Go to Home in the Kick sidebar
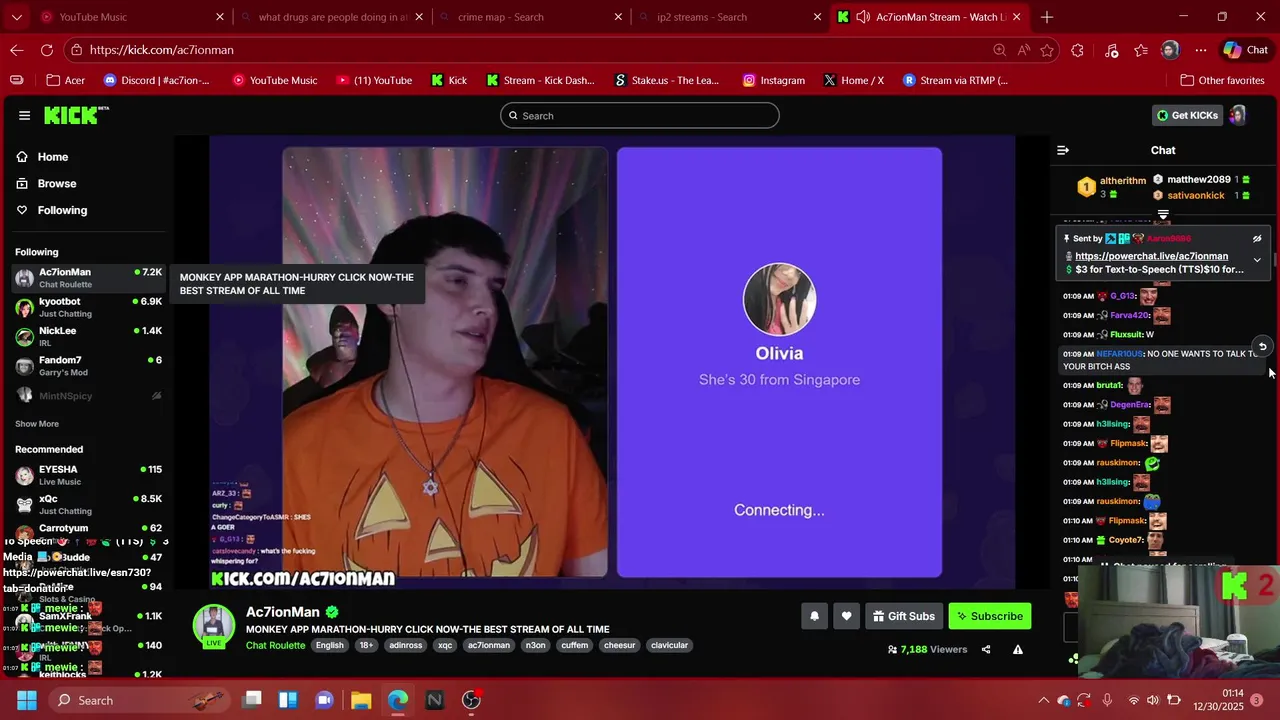The width and height of the screenshot is (1280, 720). click(53, 157)
